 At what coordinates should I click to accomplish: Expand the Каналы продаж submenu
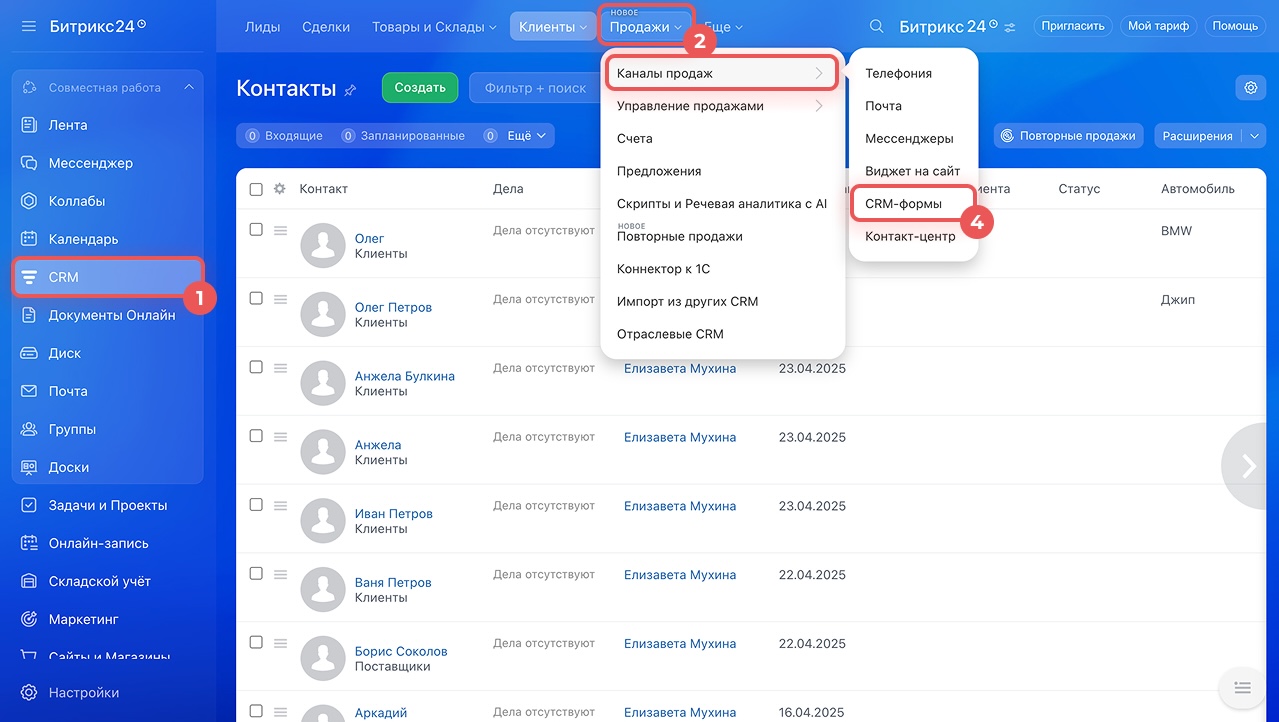point(722,74)
